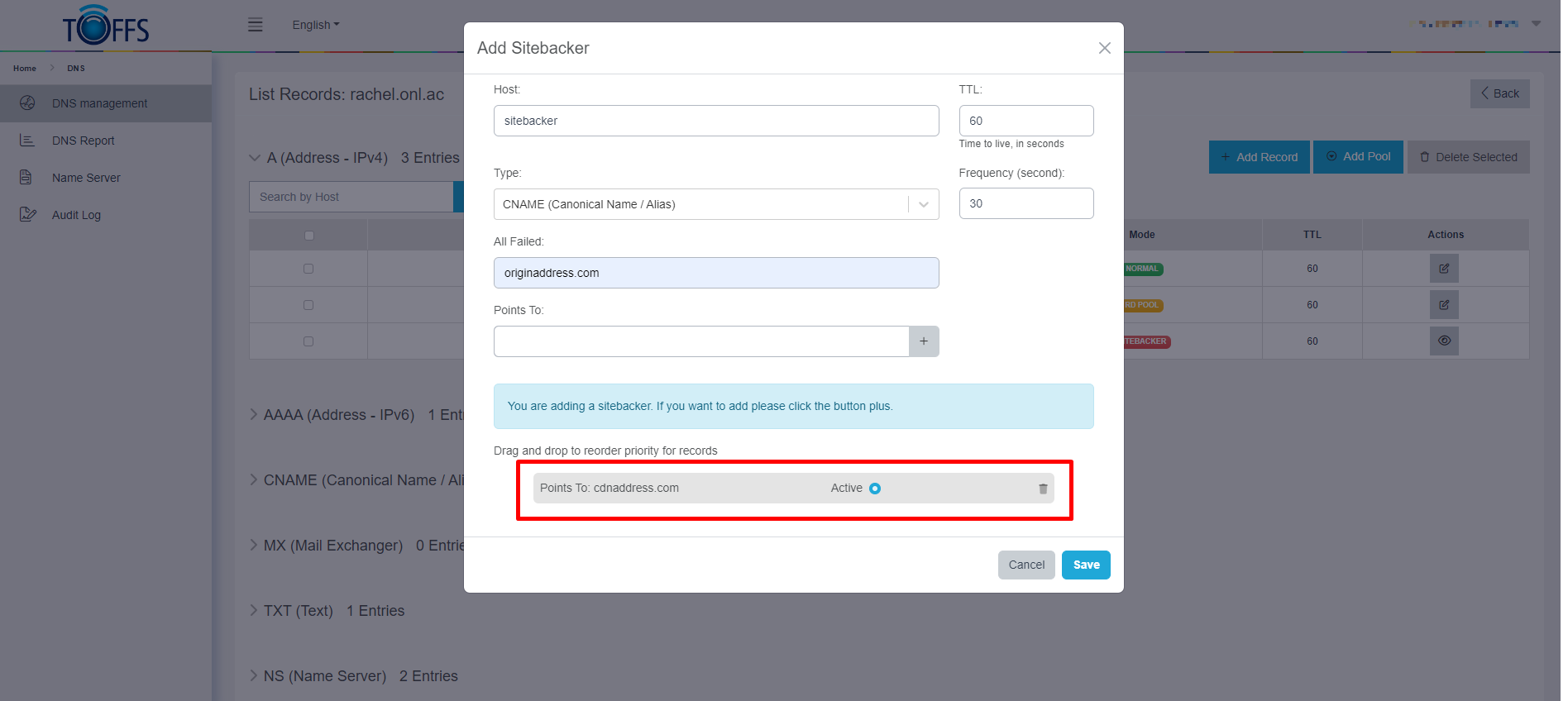Select the Active radio button

[x=875, y=489]
